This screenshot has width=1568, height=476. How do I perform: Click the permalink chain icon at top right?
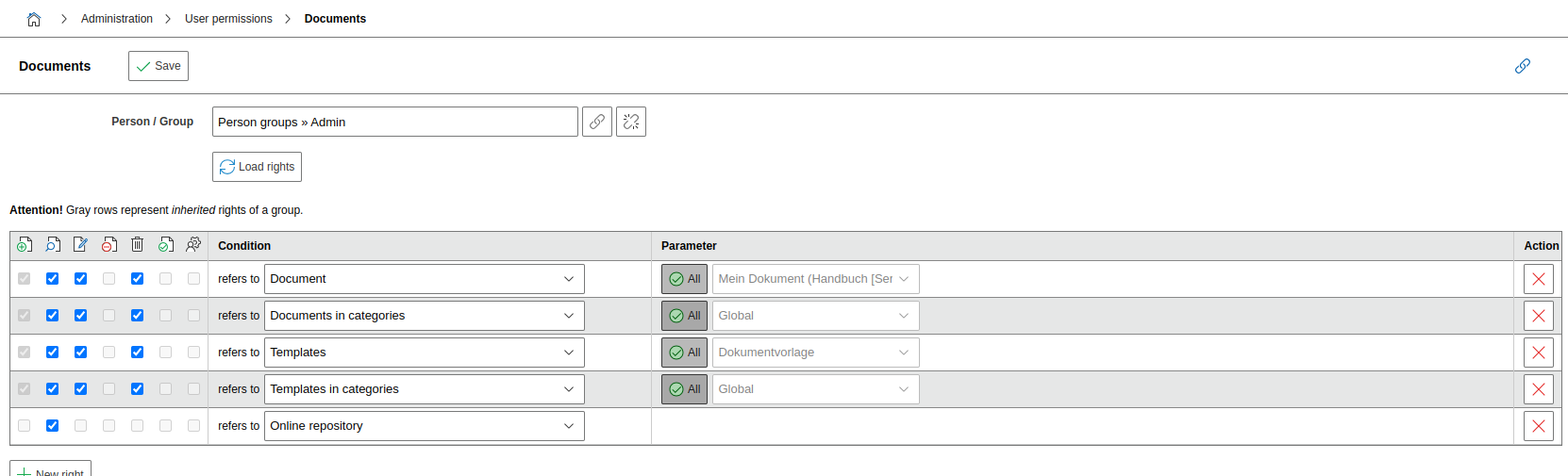click(1523, 66)
